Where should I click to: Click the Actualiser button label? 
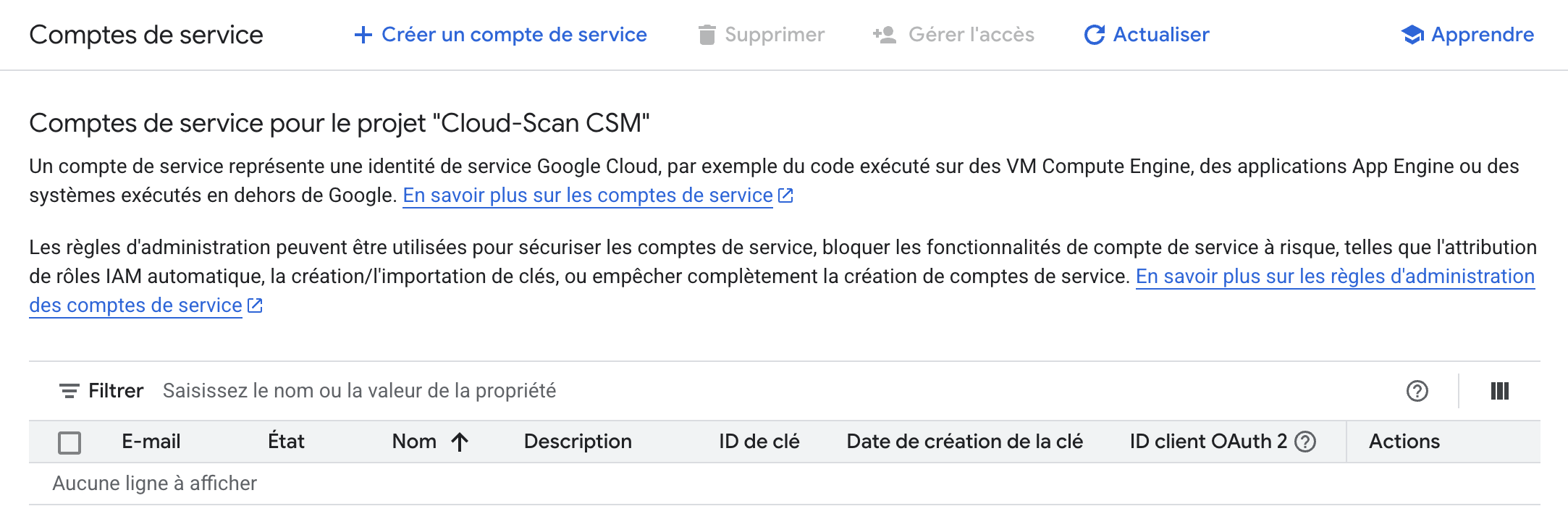(1160, 35)
